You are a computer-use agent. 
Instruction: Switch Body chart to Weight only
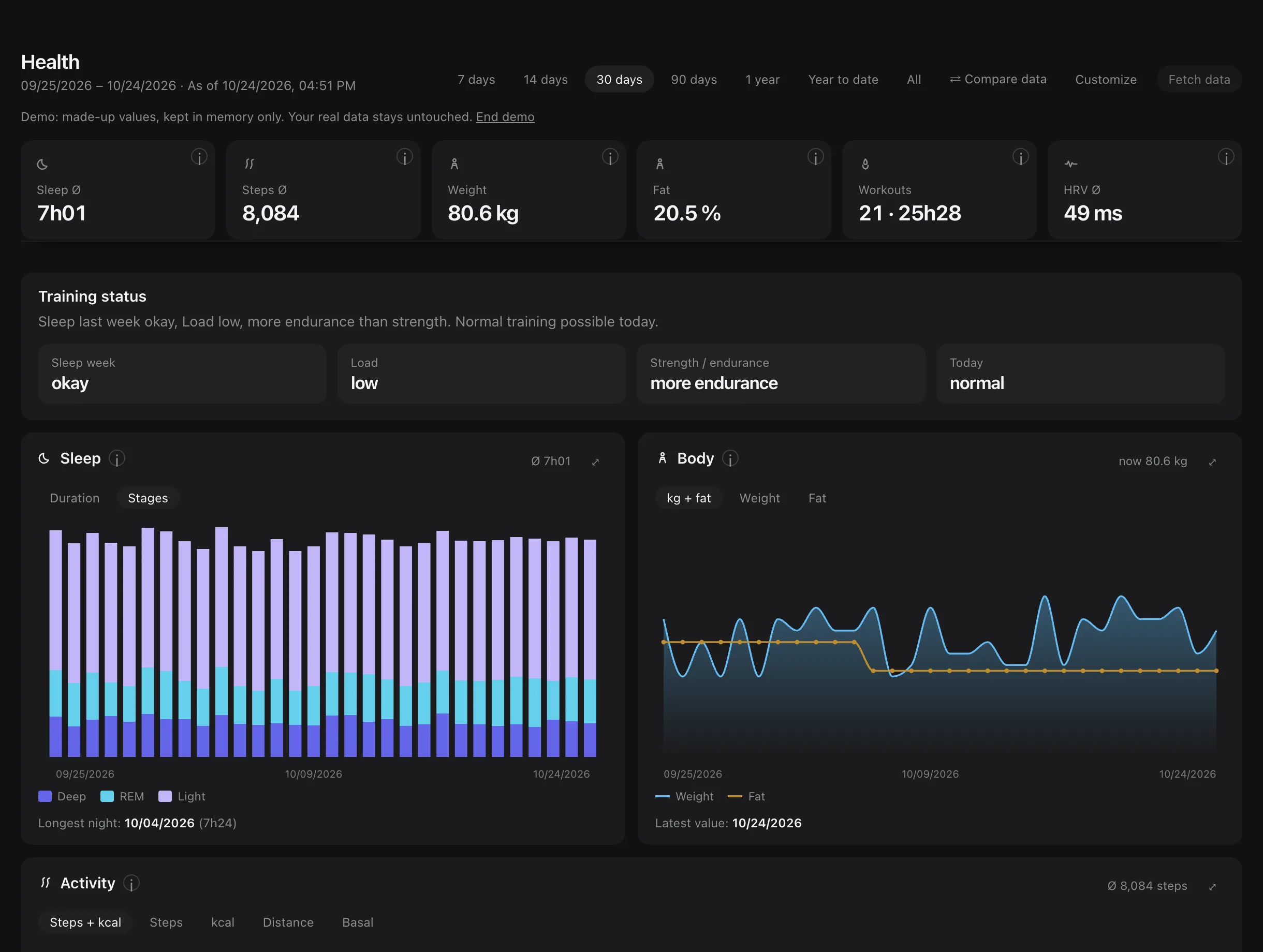[759, 498]
